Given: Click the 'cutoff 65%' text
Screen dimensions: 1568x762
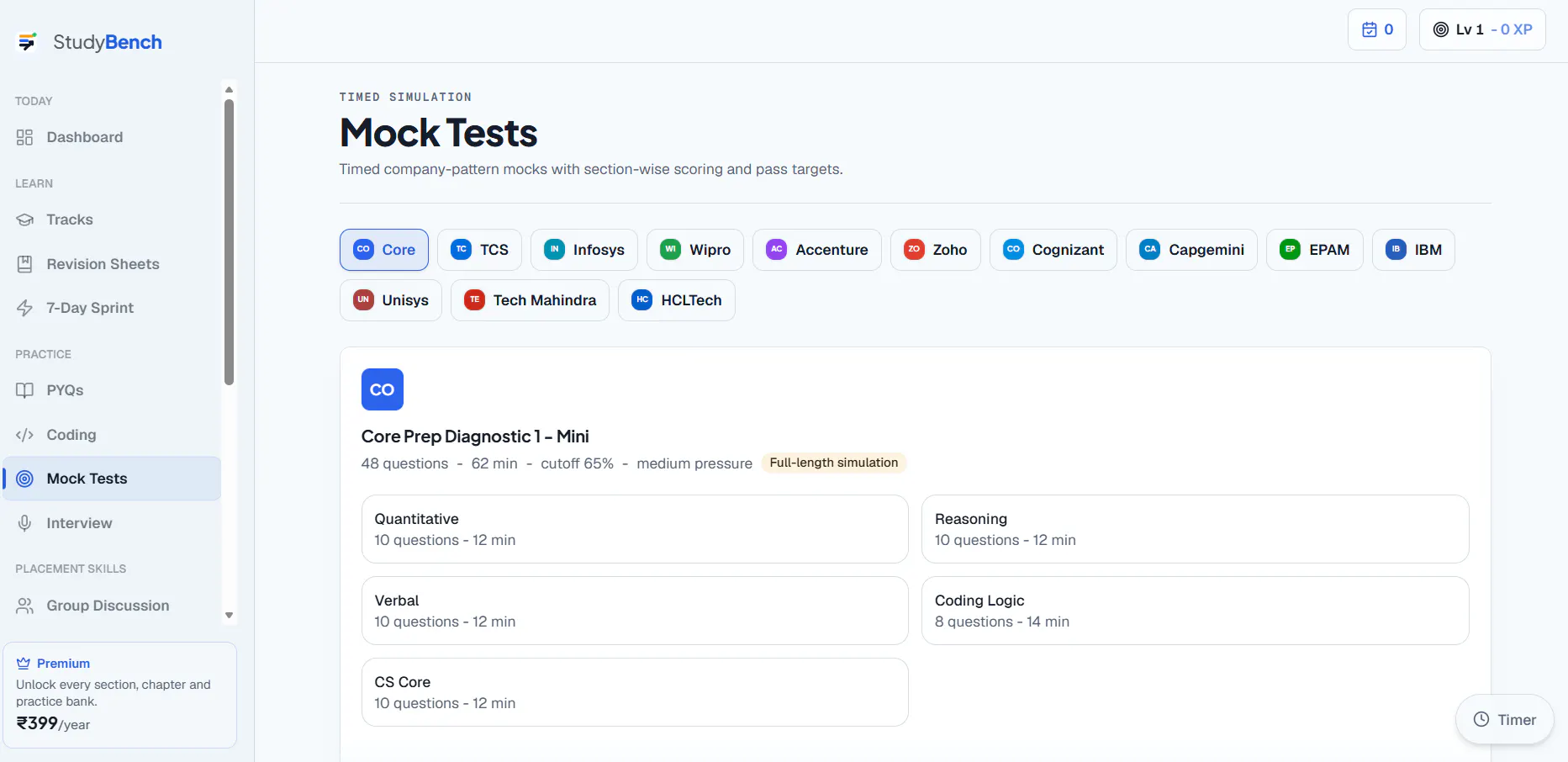Looking at the screenshot, I should (577, 463).
